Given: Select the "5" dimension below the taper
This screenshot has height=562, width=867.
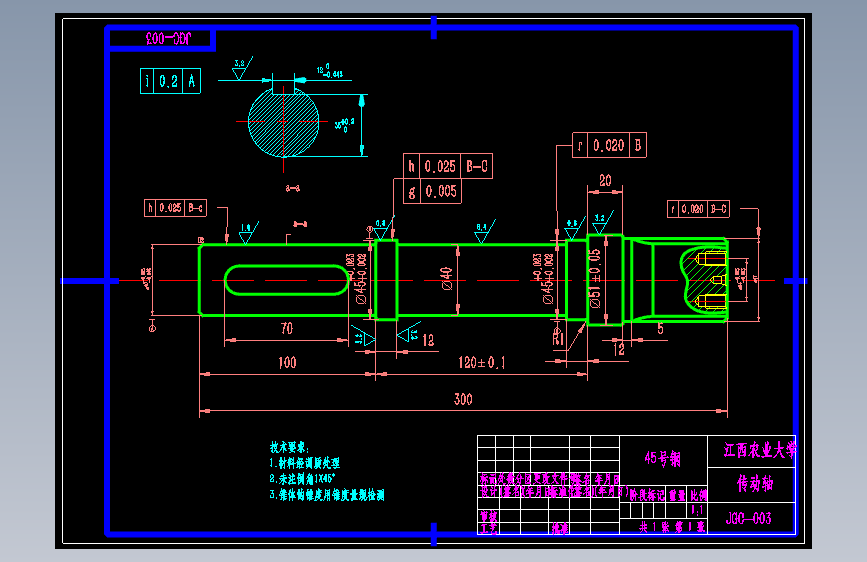Looking at the screenshot, I should click(660, 329).
